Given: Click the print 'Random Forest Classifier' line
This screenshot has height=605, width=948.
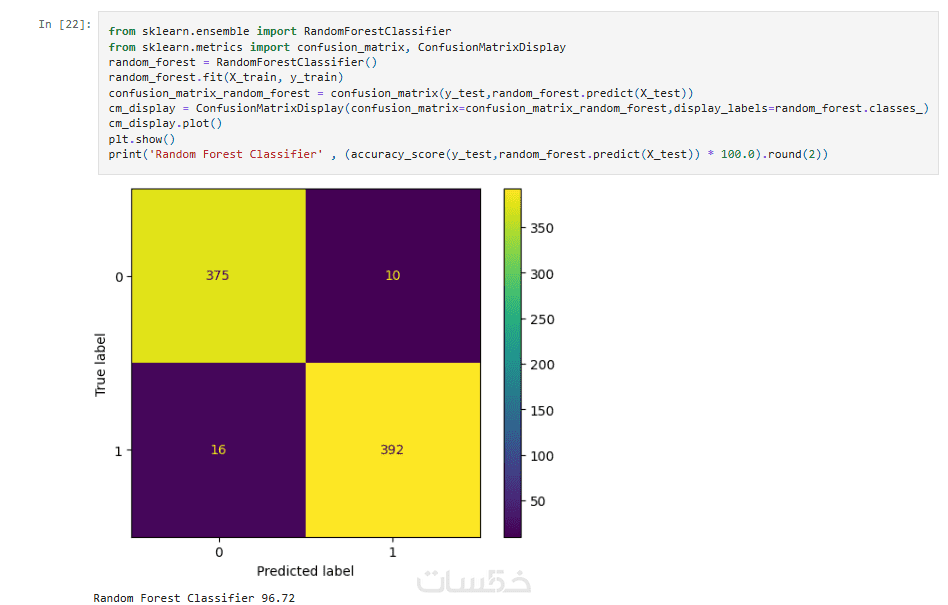Looking at the screenshot, I should coord(469,154).
